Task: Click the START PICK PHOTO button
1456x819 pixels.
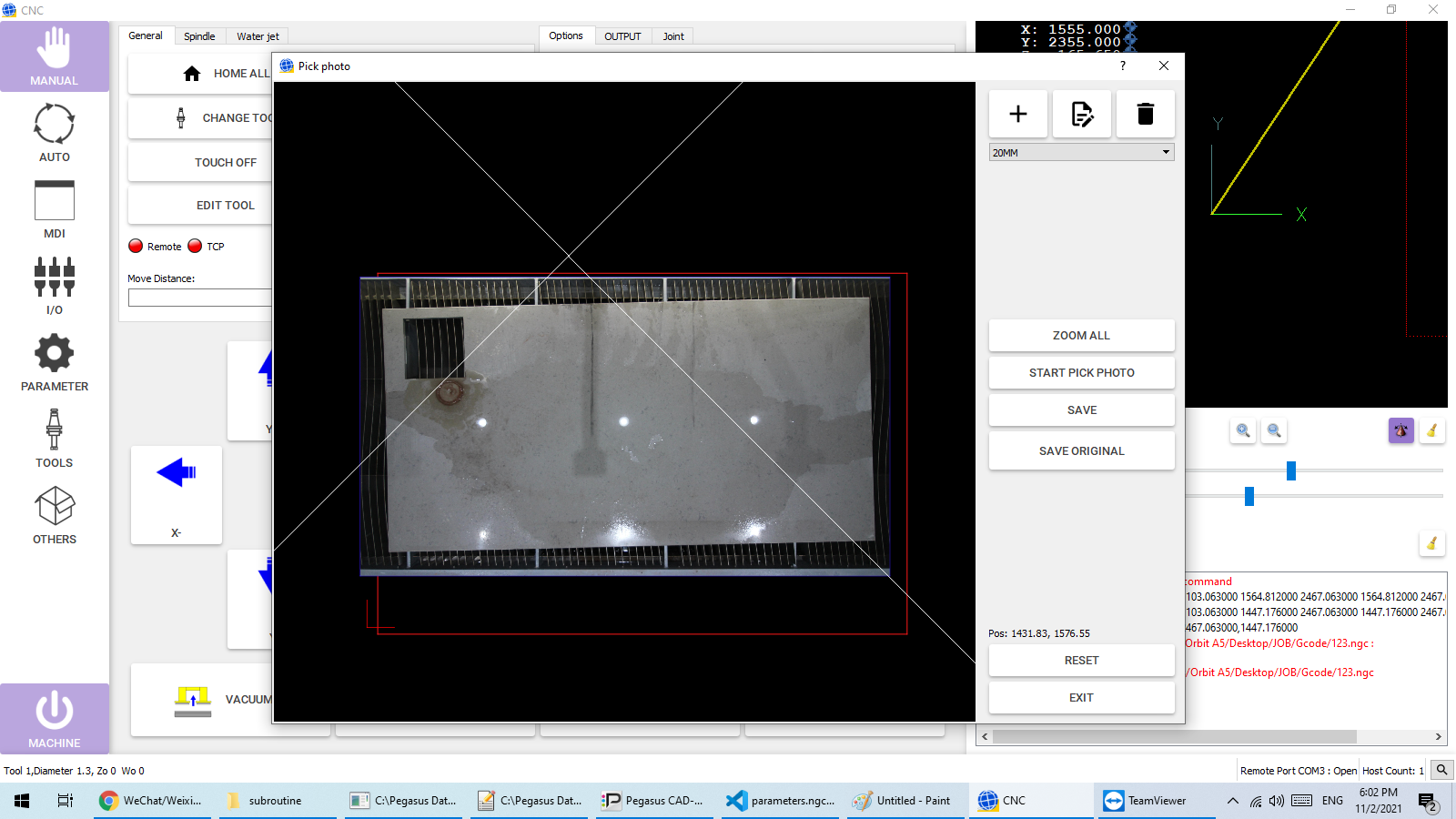Action: (1081, 373)
